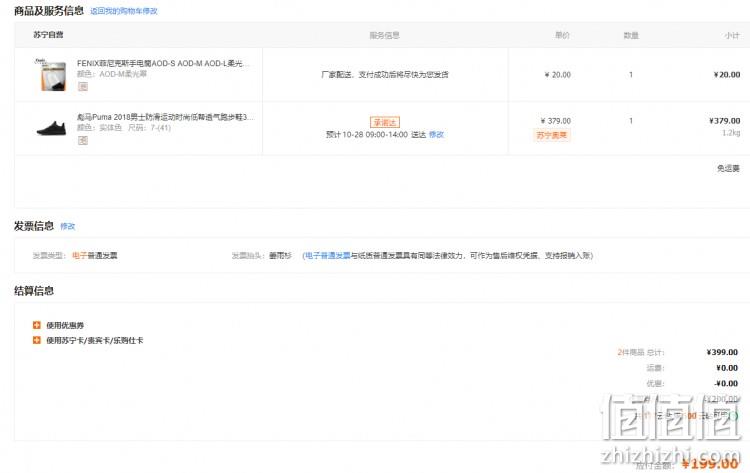The image size is (750, 473).
Task: Click the 承诺达 delivery badge
Action: [385, 122]
